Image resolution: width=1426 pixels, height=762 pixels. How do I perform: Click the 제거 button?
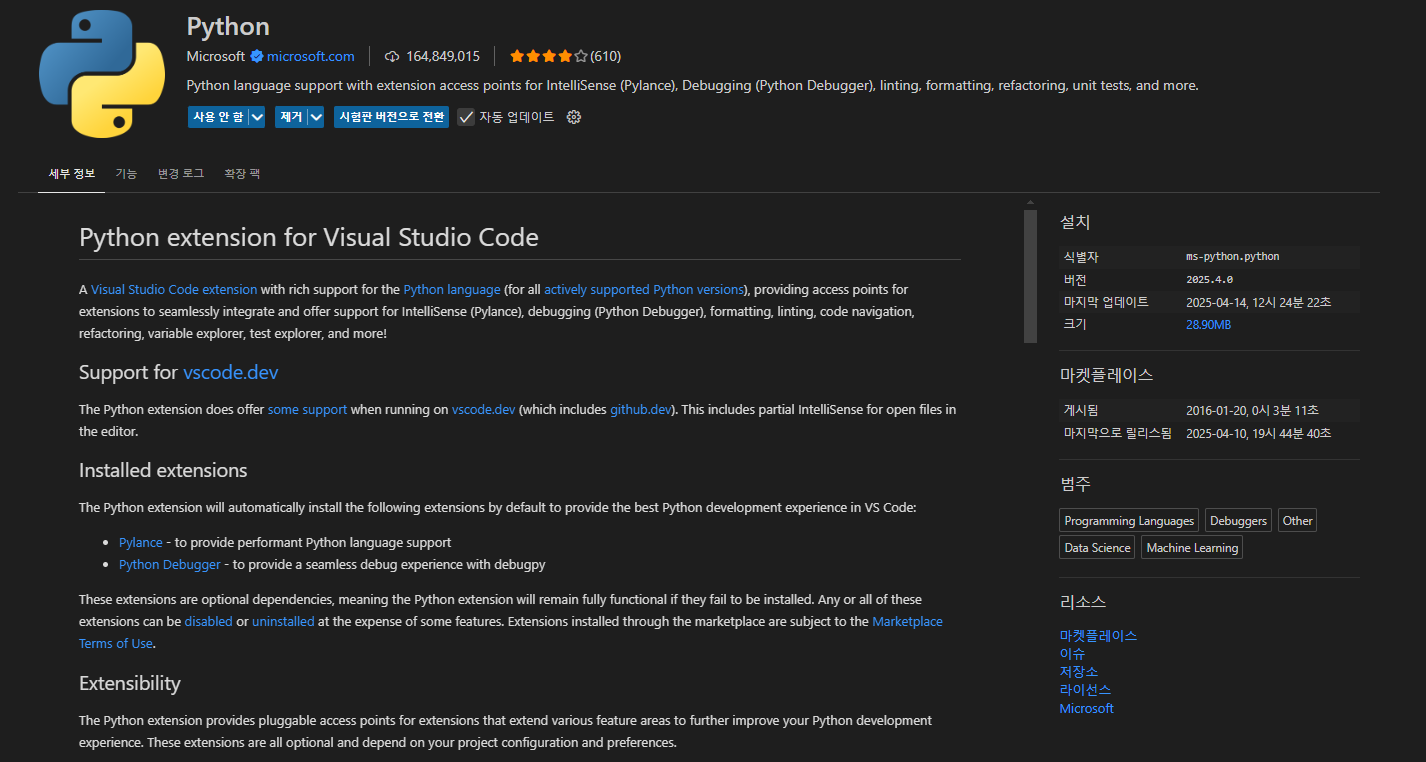click(291, 117)
